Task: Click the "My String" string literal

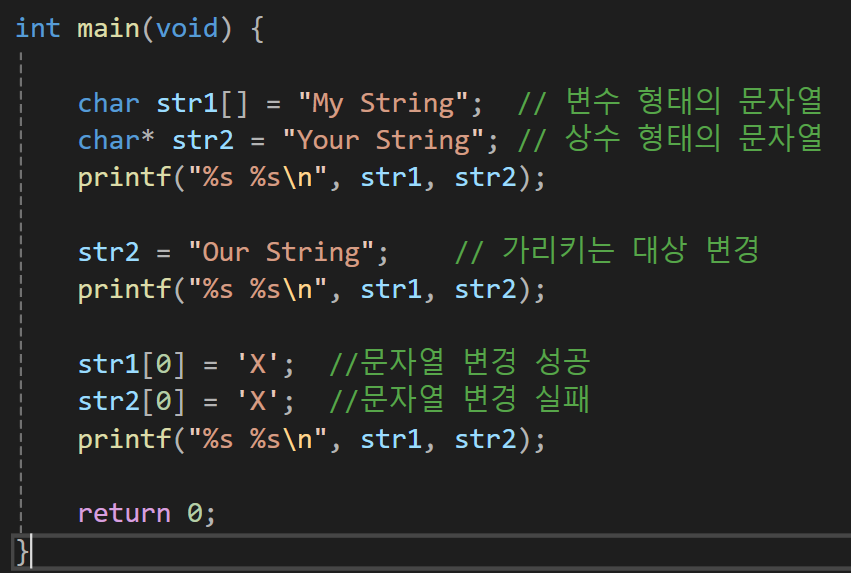Action: point(383,103)
